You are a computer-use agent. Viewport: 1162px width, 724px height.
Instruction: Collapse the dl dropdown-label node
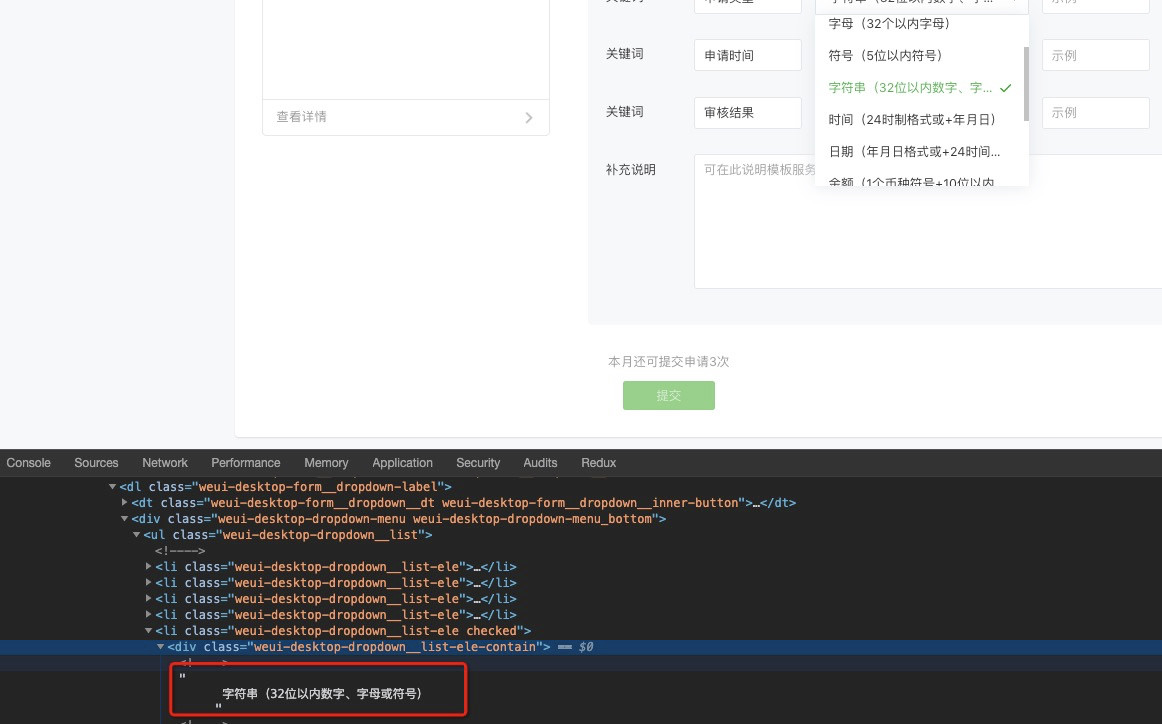[x=113, y=487]
